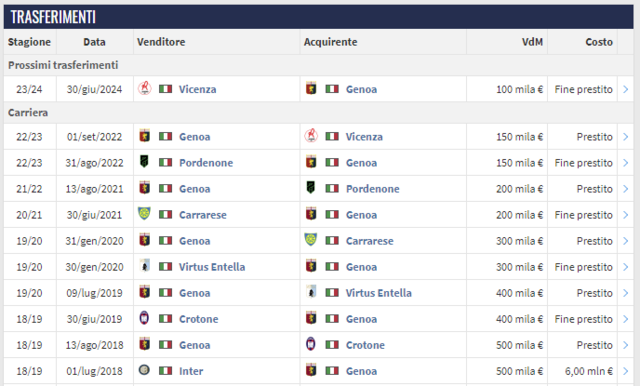The image size is (640, 386).
Task: Open details arrow for 6,00 mln € transfer
Action: 625,371
